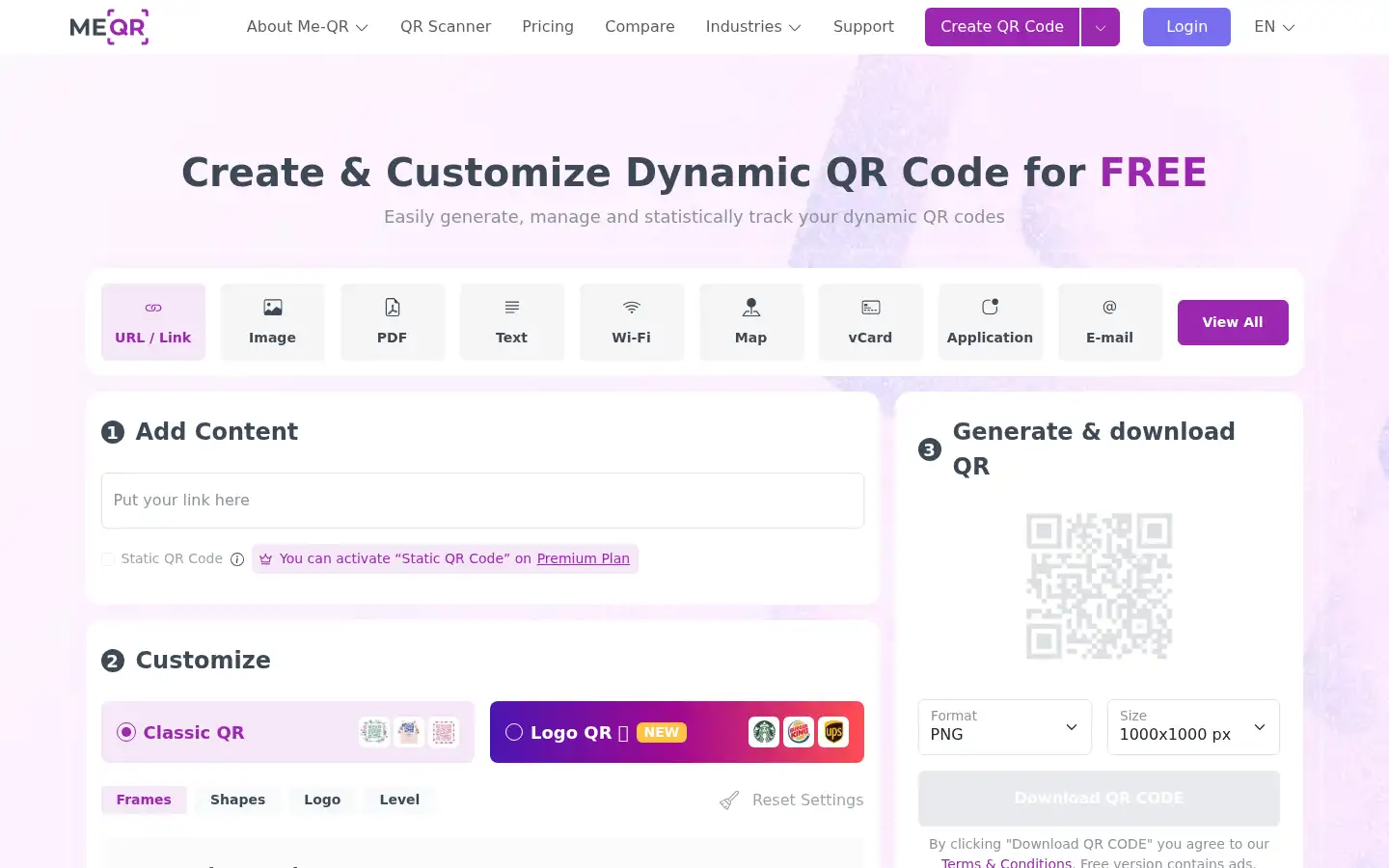Screen dimensions: 1389x868
Task: Click the 'Generate & download QR' heading
Action: (1094, 448)
